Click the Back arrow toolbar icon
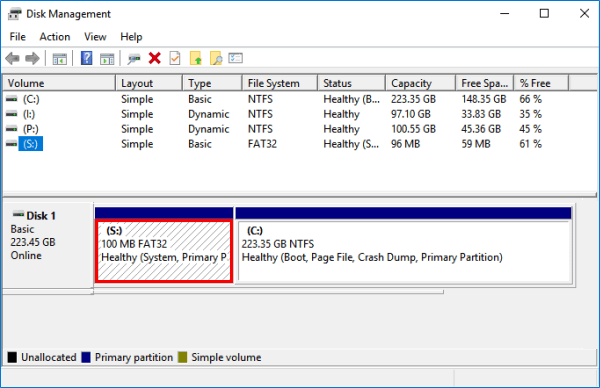This screenshot has height=388, width=600. tap(13, 59)
